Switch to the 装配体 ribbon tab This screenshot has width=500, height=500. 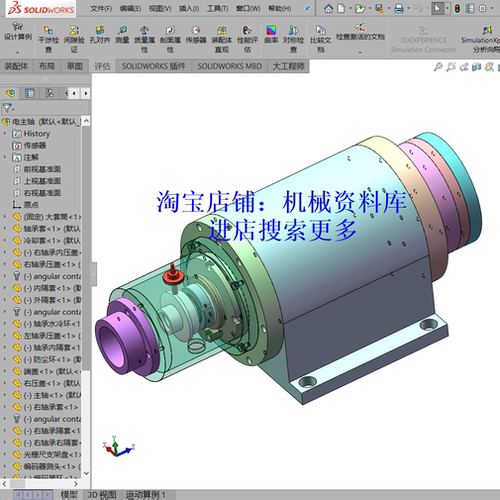point(16,66)
